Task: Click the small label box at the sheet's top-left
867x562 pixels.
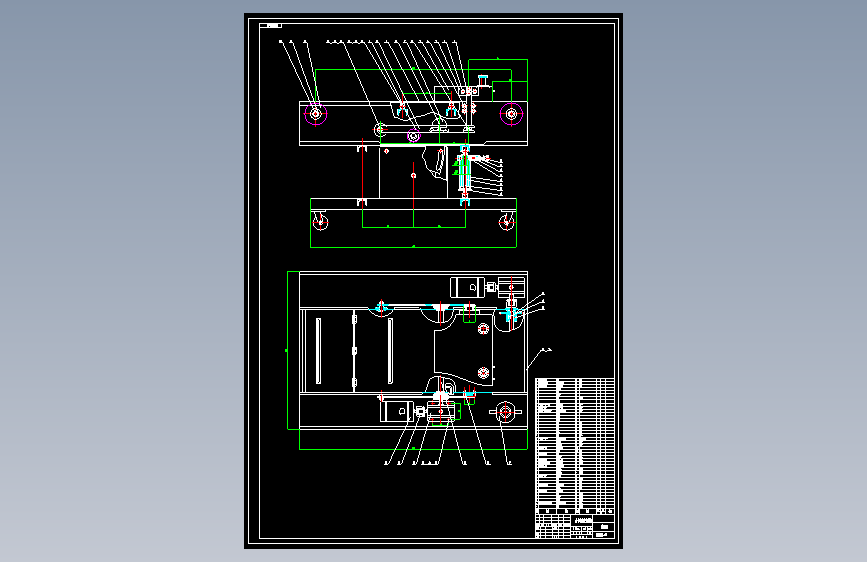Action: click(x=270, y=25)
